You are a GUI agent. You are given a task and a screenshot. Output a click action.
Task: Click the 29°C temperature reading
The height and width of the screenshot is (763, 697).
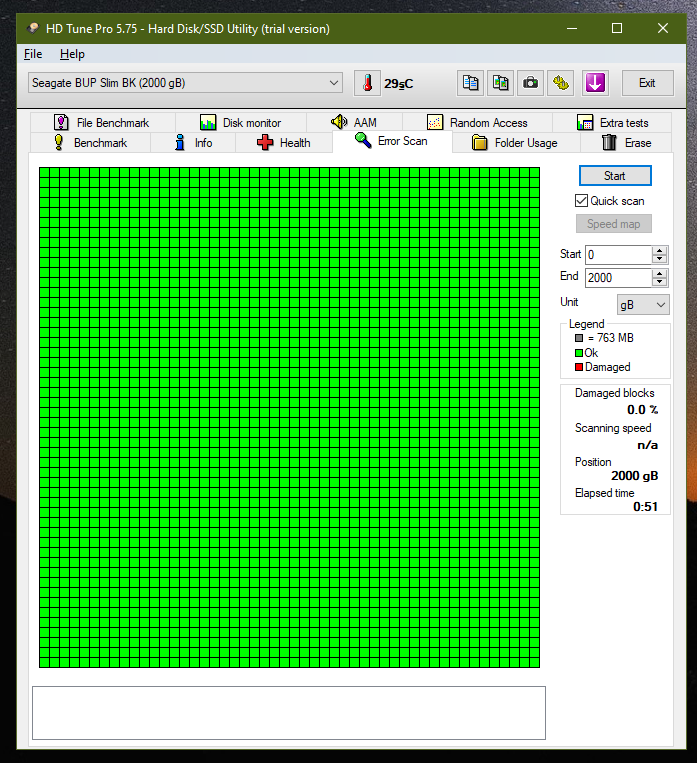tap(398, 84)
